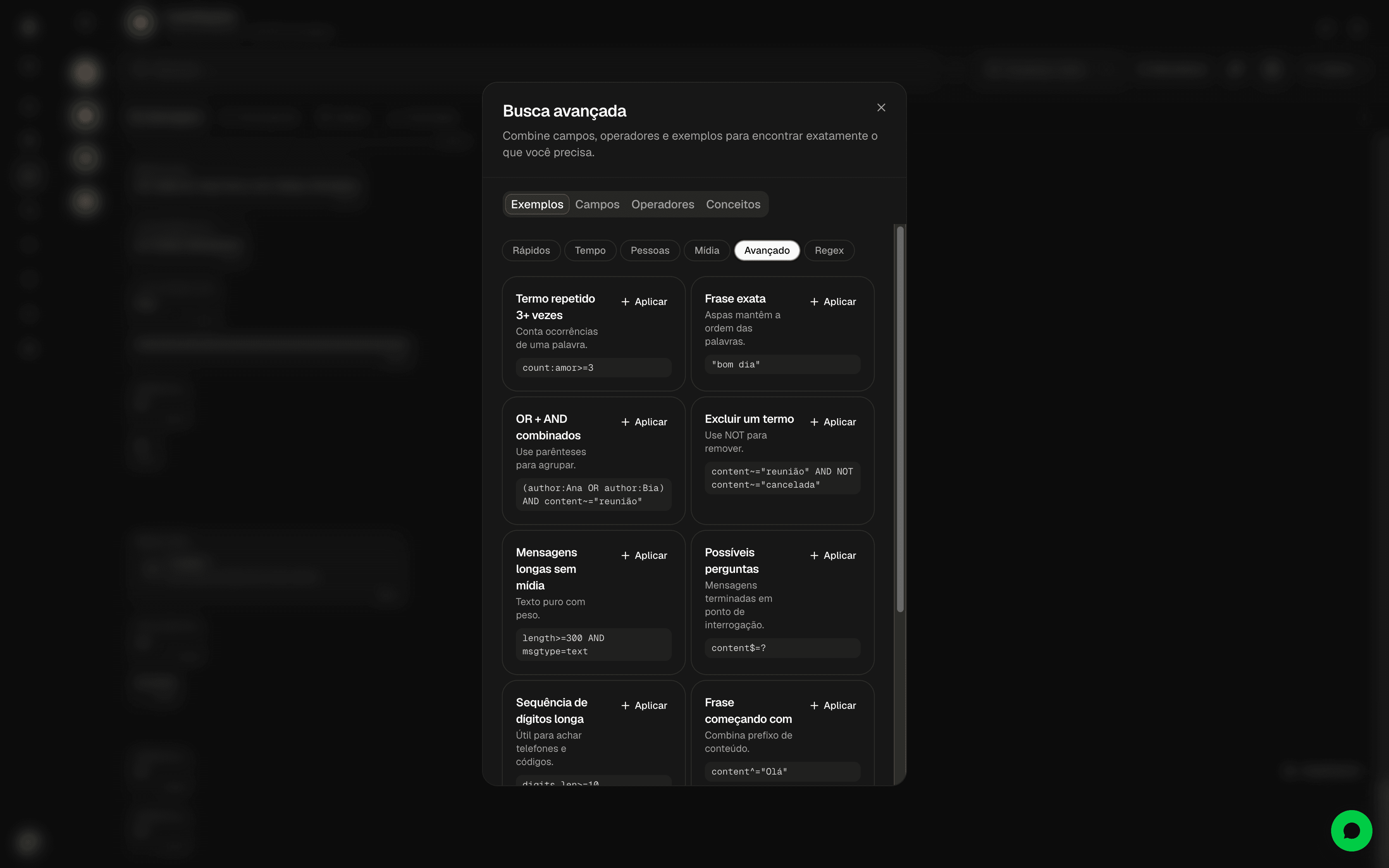Apply the Termo repetido 3+ vezes example
This screenshot has width=1389, height=868.
pyautogui.click(x=644, y=301)
